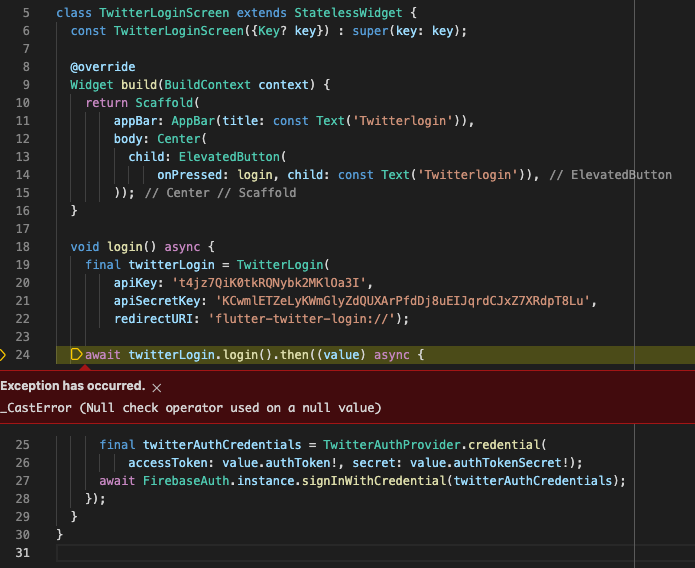Click the 'Exception has occurred.' heading

73,386
